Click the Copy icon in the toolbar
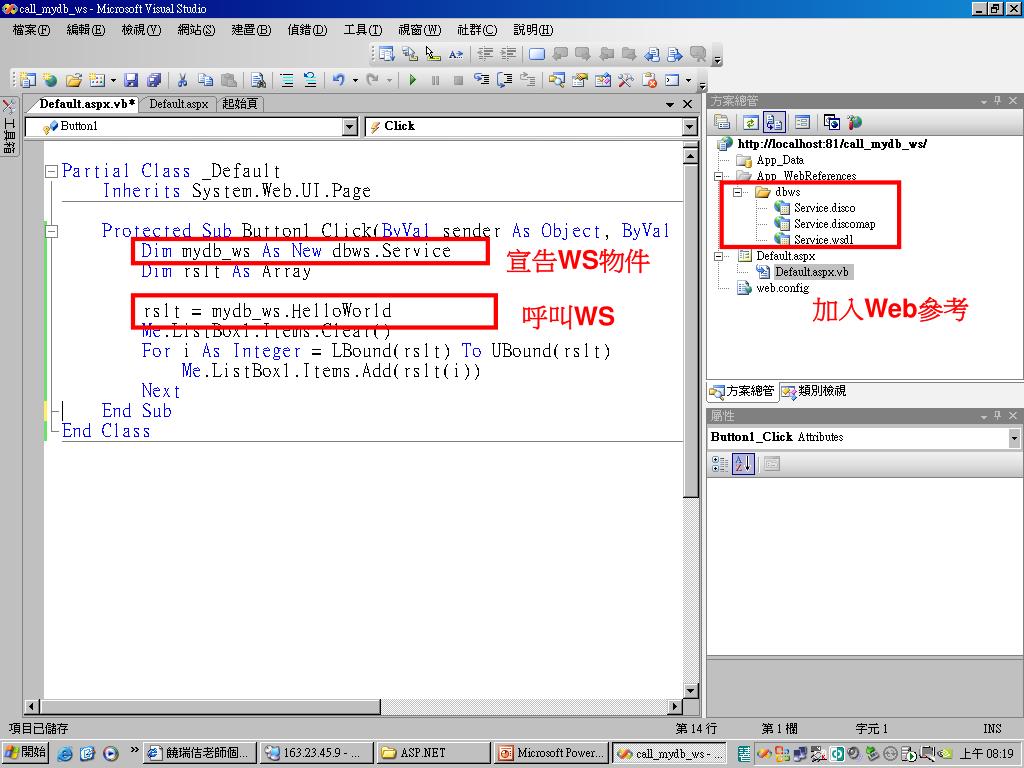This screenshot has width=1024, height=768. 205,80
